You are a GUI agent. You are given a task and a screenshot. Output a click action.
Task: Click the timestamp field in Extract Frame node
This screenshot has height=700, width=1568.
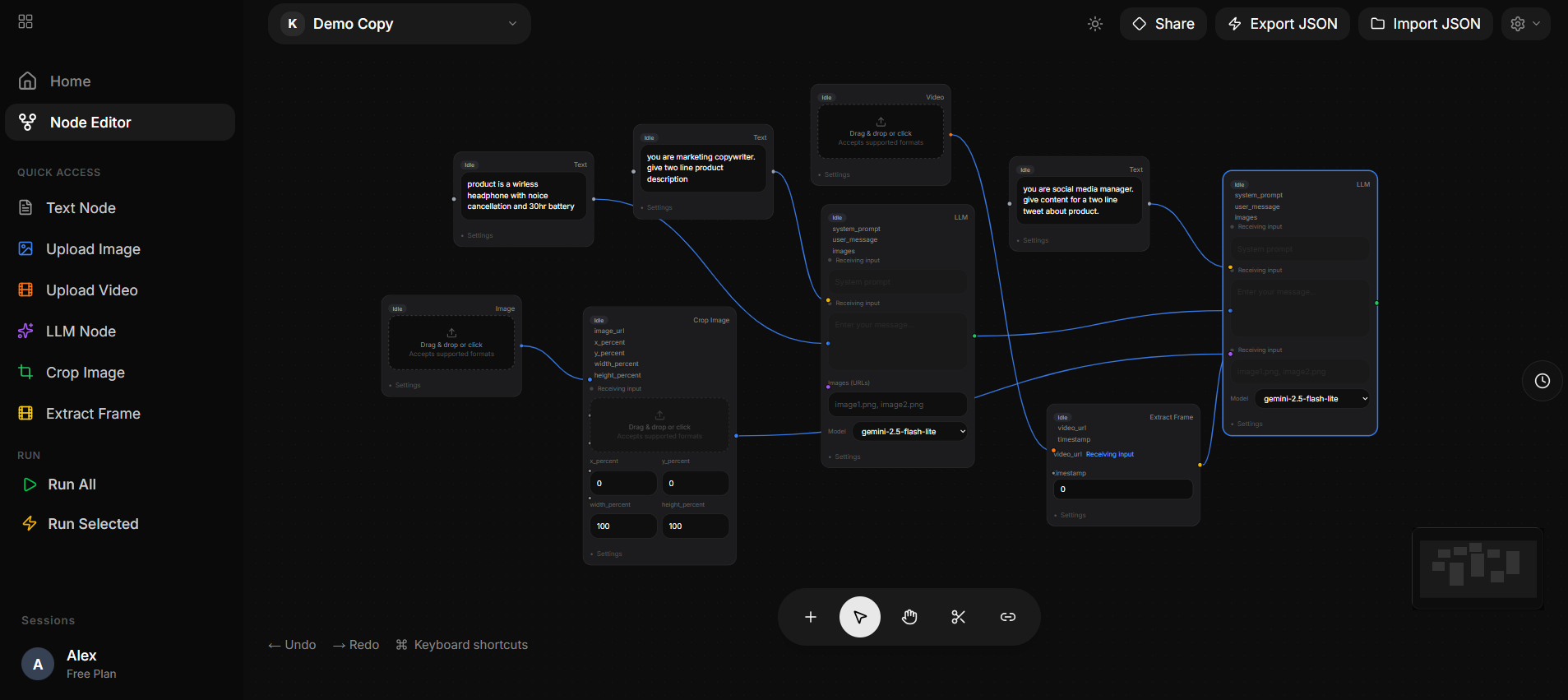[x=1122, y=489]
